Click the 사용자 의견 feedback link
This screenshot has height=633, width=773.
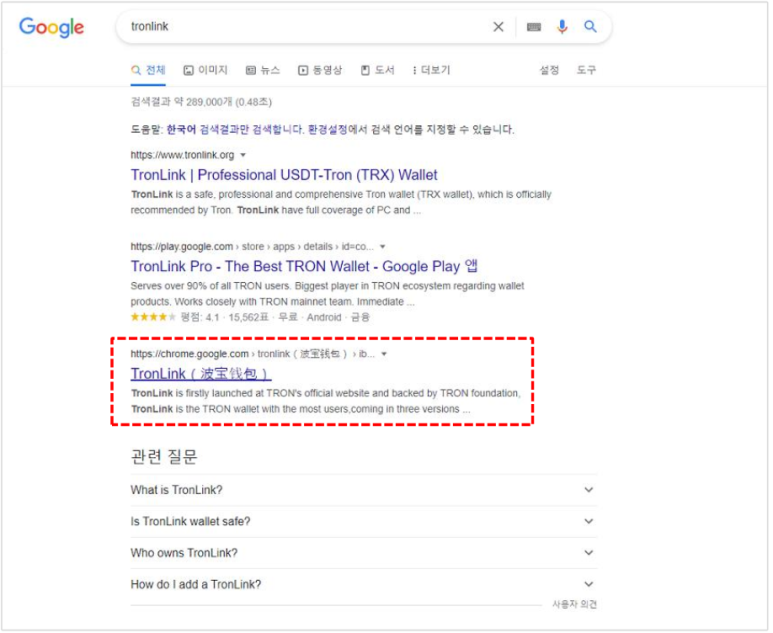(574, 604)
